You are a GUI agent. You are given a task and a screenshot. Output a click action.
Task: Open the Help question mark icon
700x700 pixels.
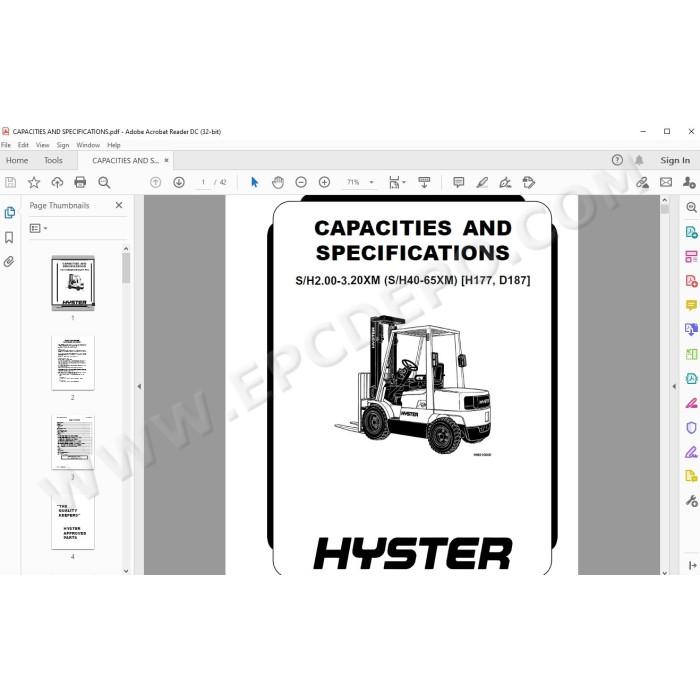point(617,160)
